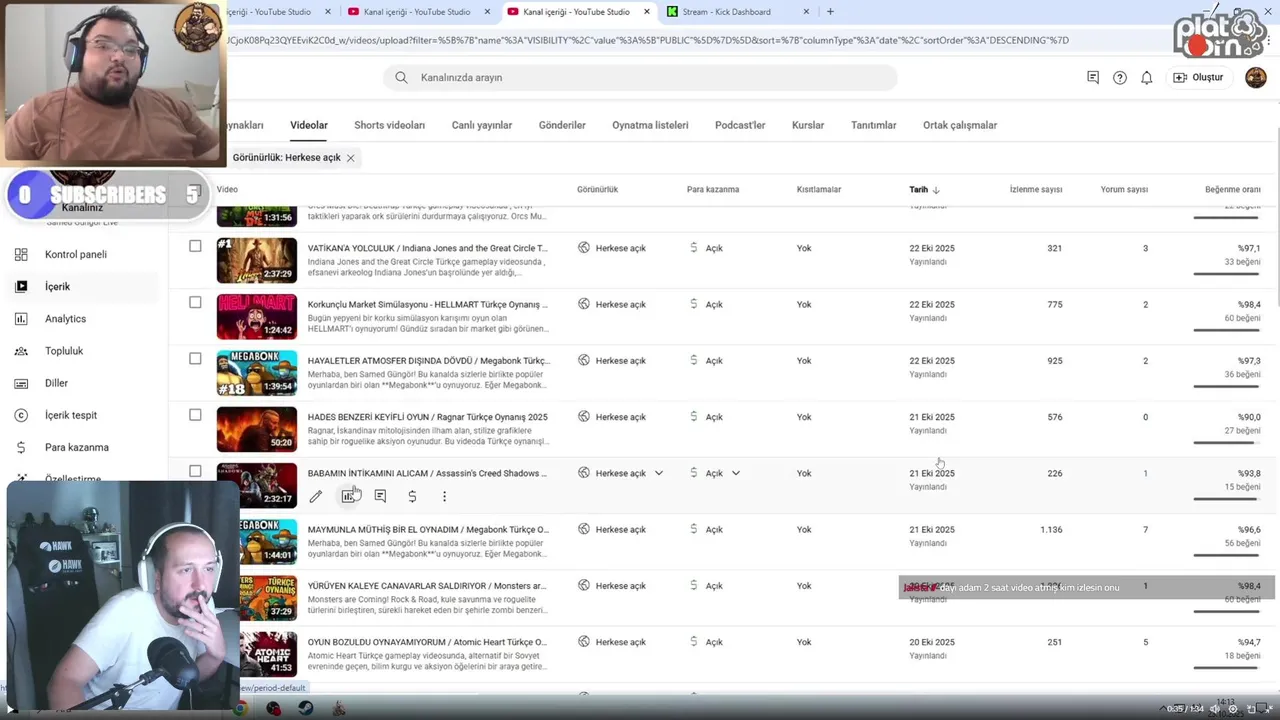The image size is (1280, 720).
Task: Click the dollar monetization icon on the Ragnar row
Action: click(693, 416)
